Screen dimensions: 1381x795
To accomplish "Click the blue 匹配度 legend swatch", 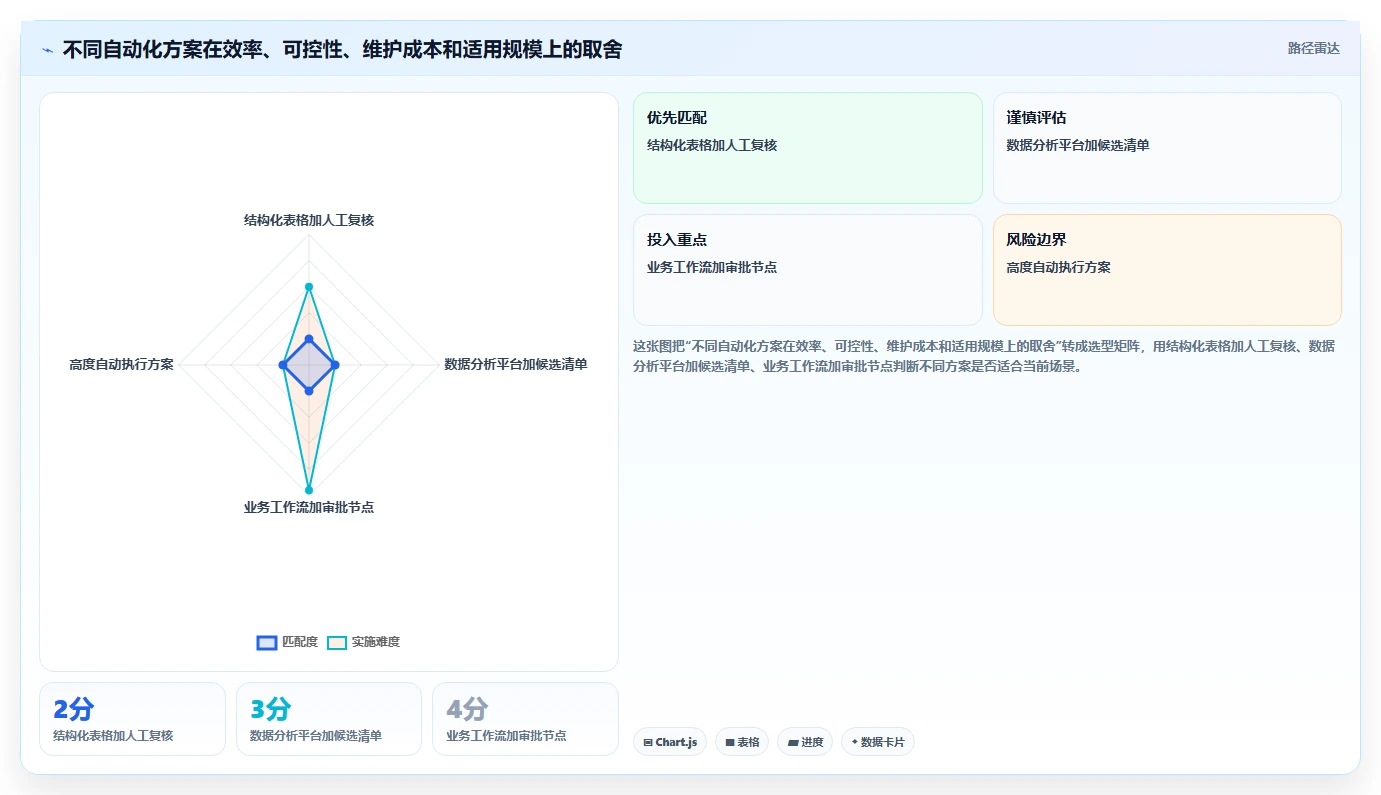I will click(267, 642).
